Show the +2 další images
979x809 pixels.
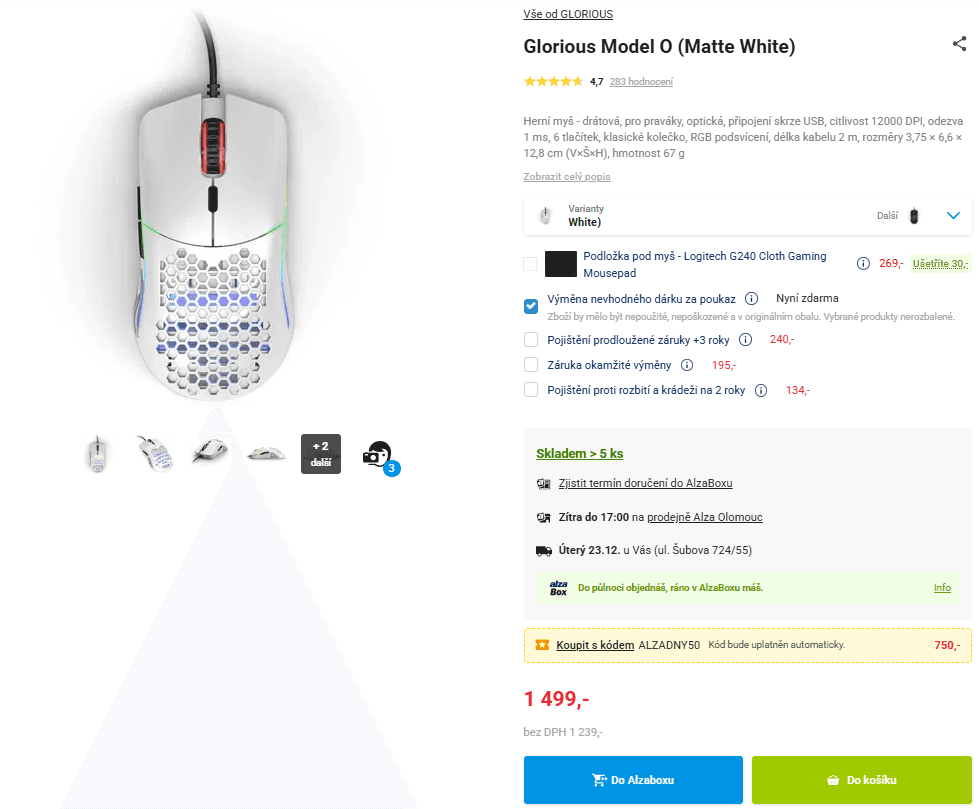pos(321,454)
